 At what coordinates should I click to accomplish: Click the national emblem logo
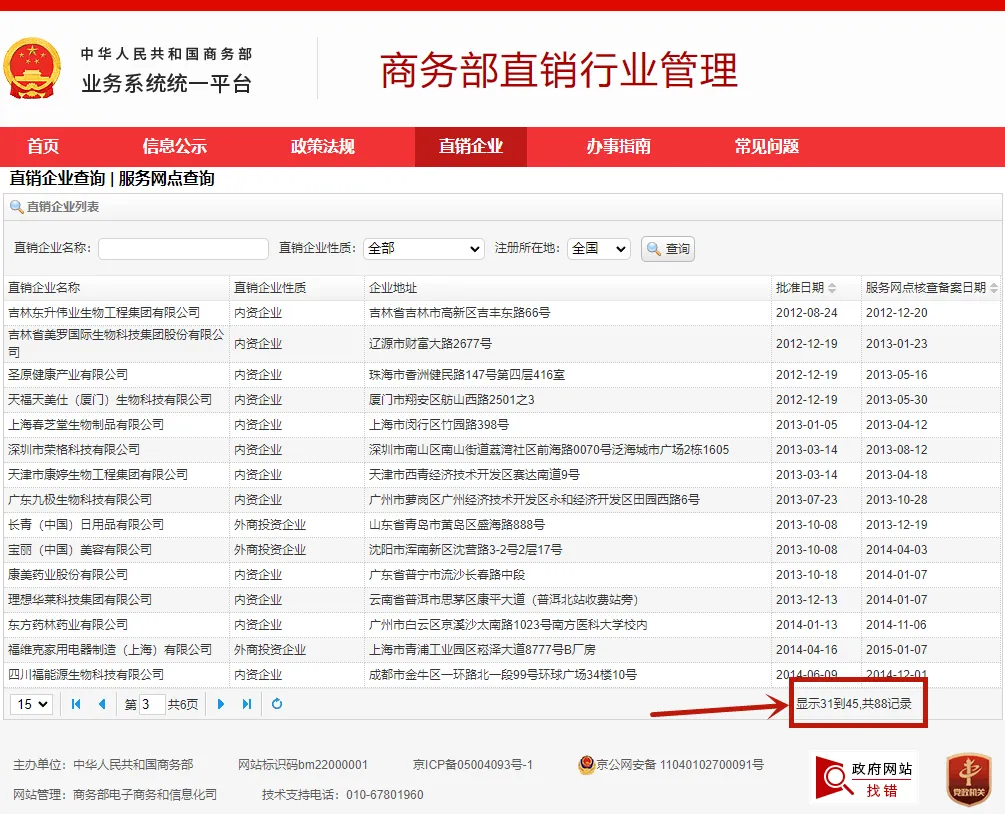coord(32,69)
